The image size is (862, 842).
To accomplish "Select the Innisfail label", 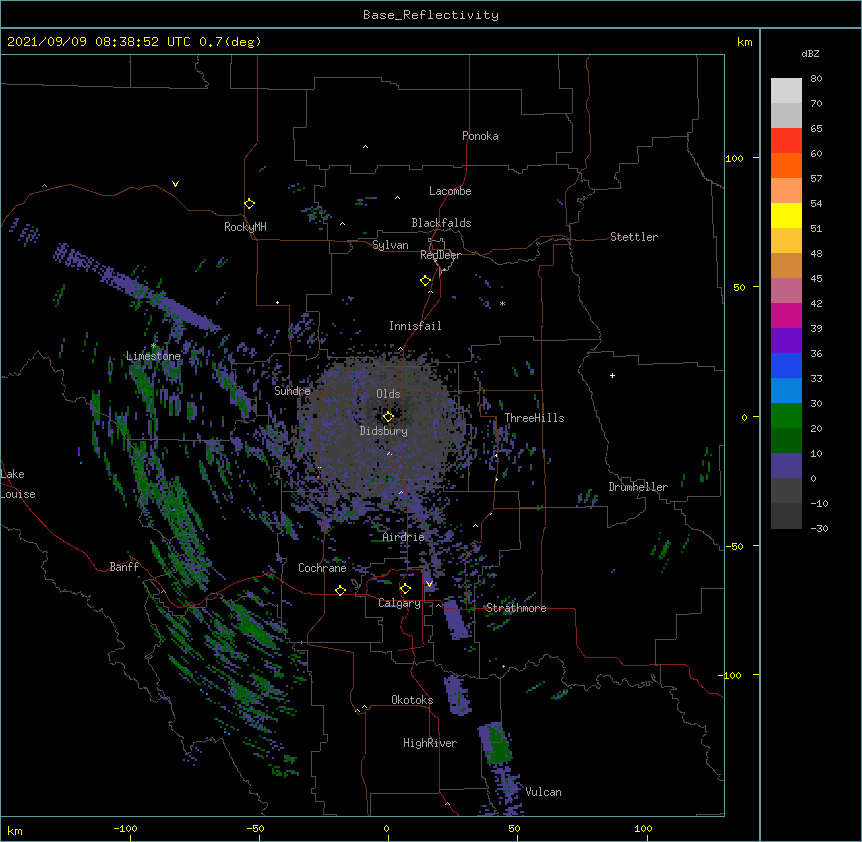I will pos(415,326).
